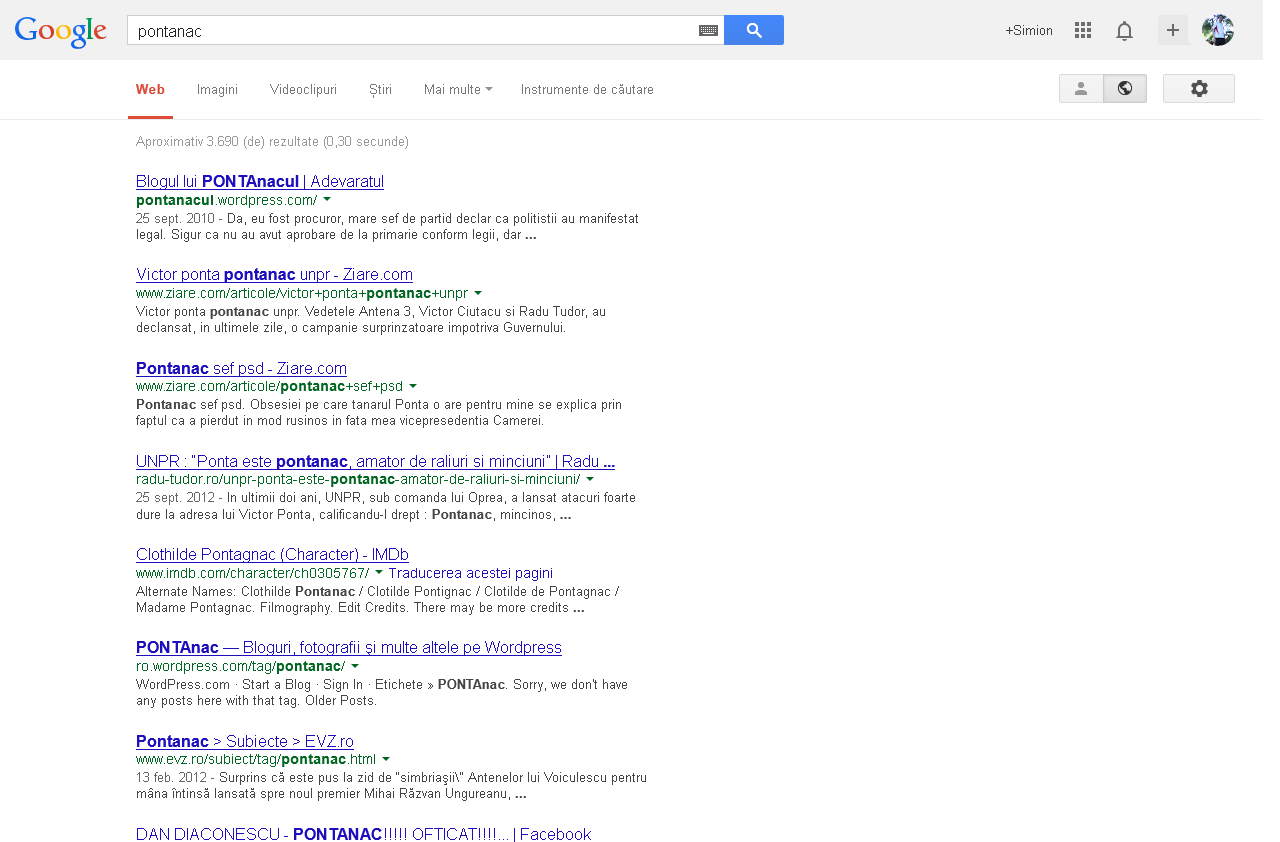Open Pontanac Subiecte EVZ.ro result
The image size is (1280, 842).
[x=245, y=742]
